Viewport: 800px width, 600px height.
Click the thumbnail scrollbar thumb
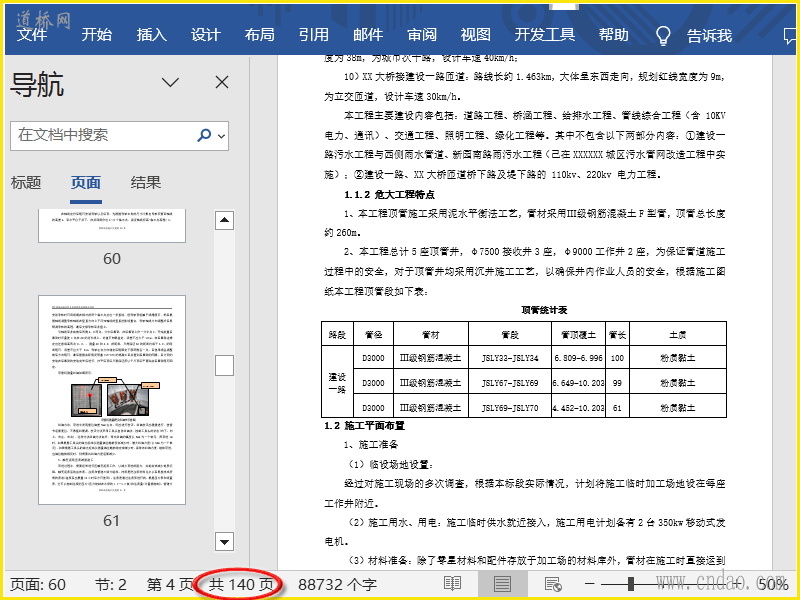pos(224,366)
